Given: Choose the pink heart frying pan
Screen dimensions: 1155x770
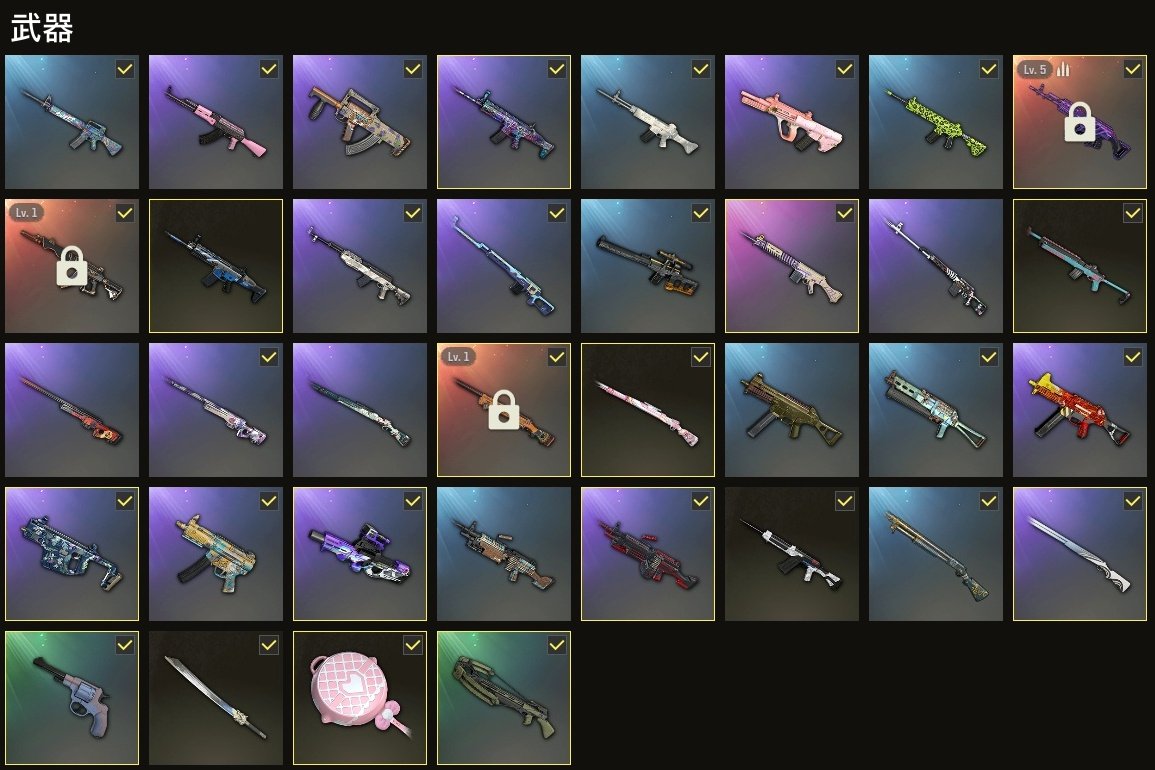Looking at the screenshot, I should tap(359, 698).
